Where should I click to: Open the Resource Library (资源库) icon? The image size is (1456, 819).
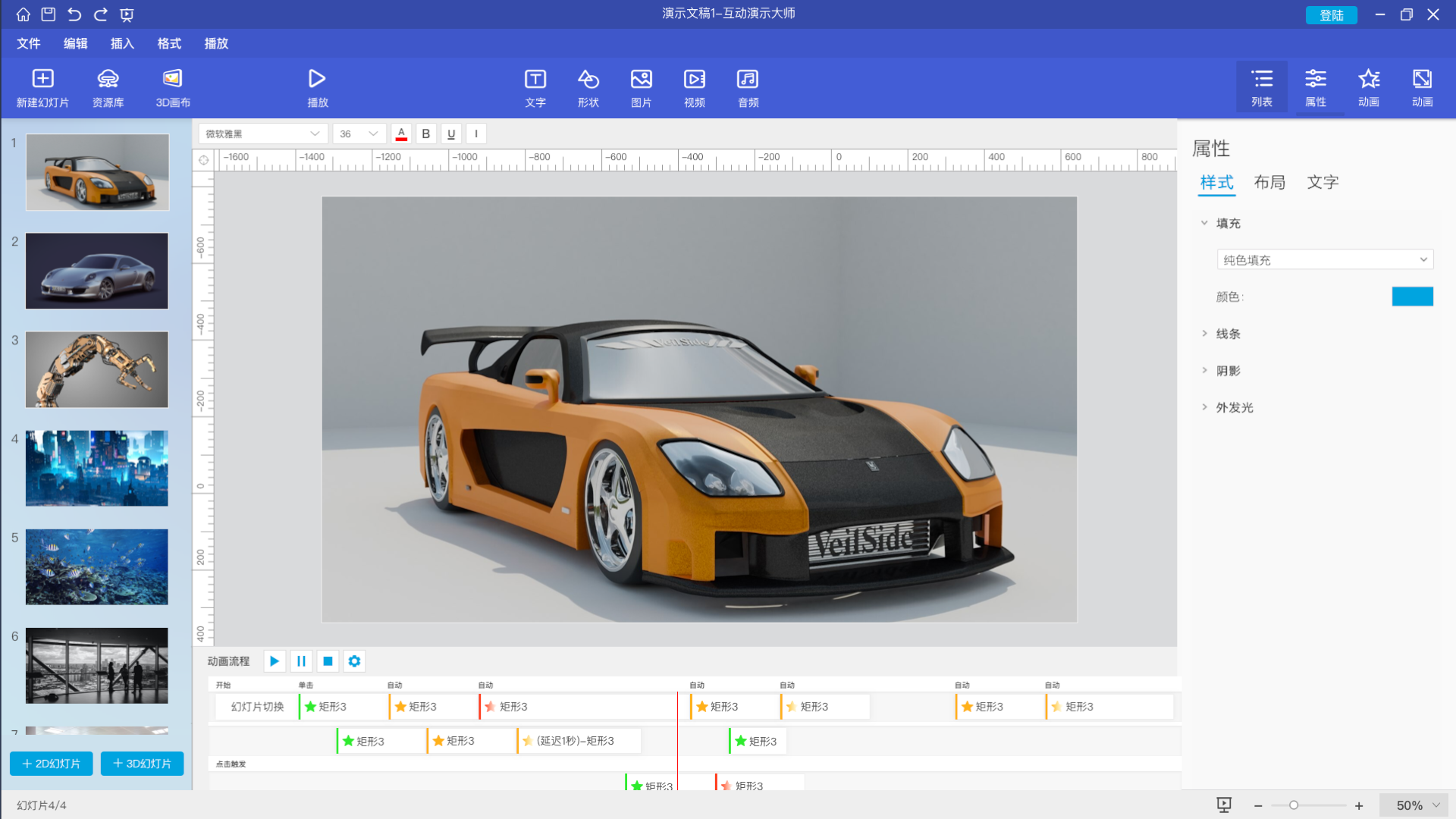(108, 79)
